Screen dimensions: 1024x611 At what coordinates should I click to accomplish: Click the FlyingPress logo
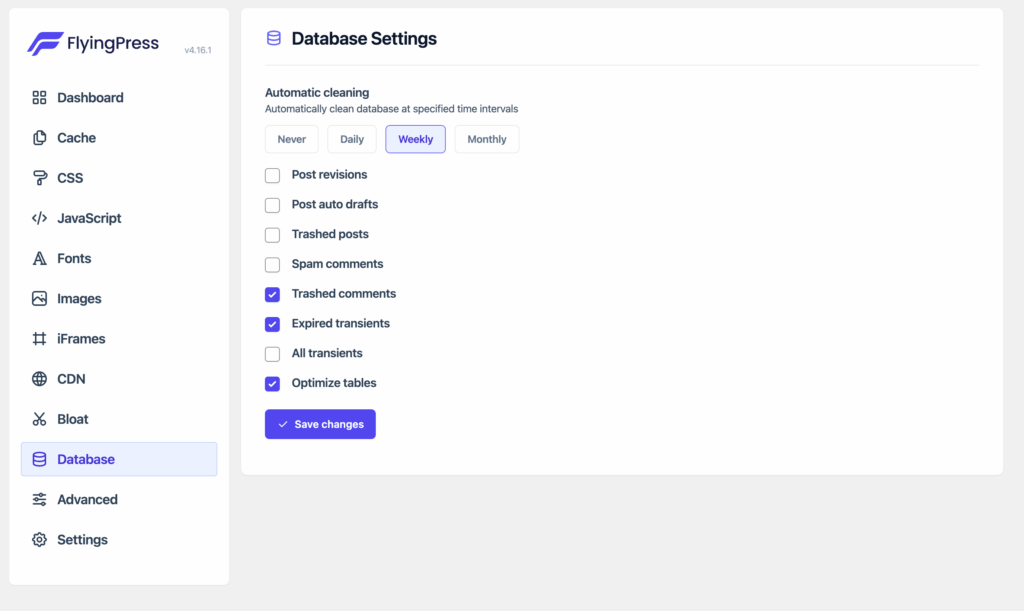(x=92, y=42)
